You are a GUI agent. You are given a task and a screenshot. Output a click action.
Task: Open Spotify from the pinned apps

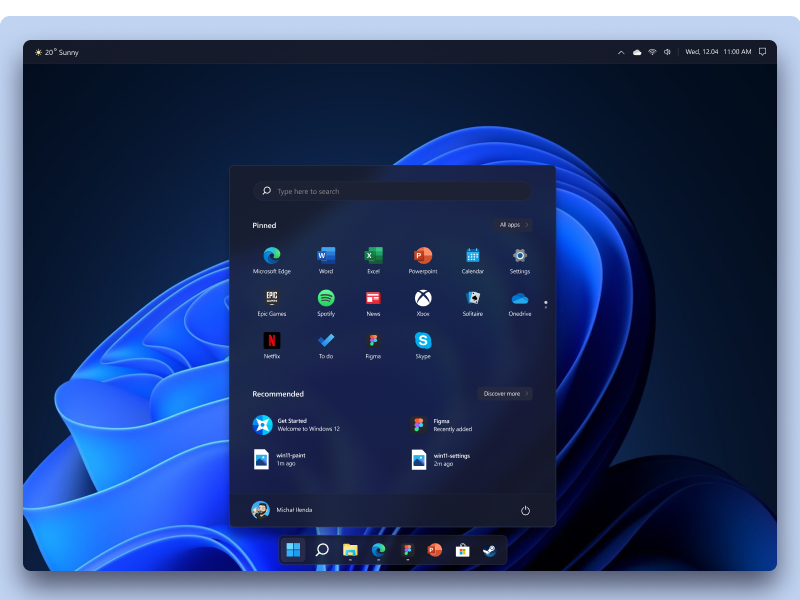[324, 300]
